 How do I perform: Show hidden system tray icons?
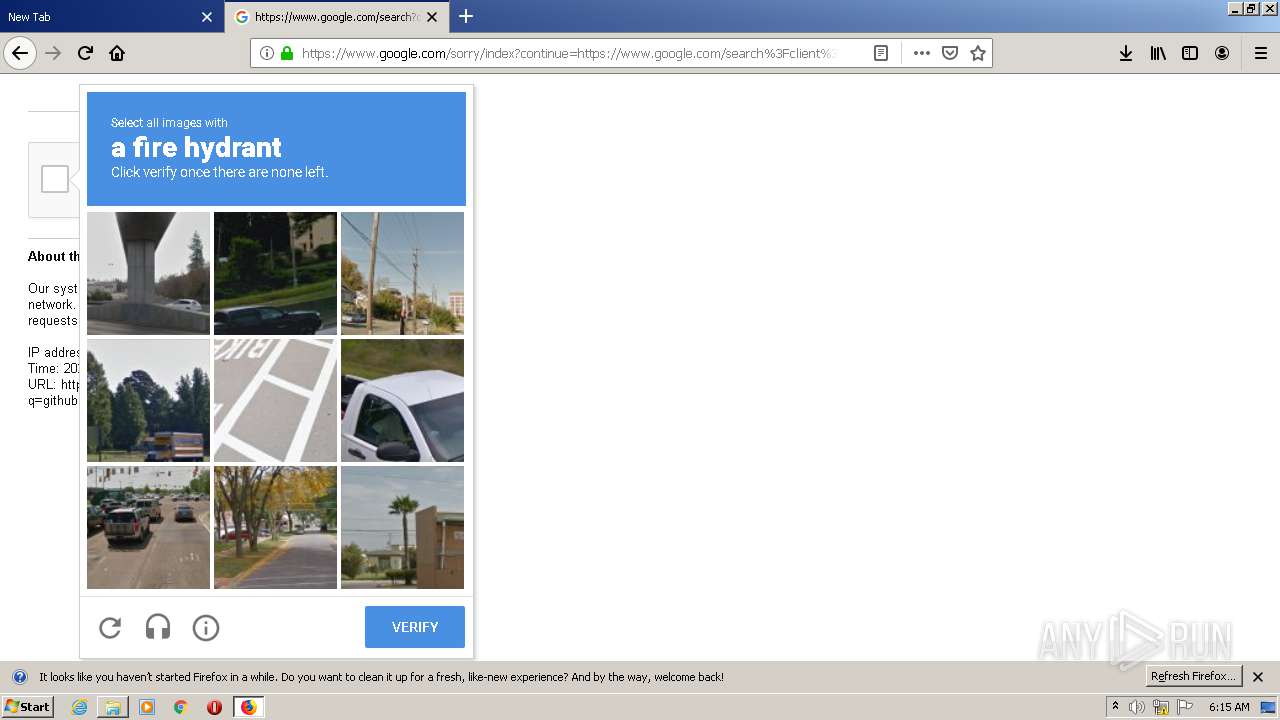[1115, 706]
